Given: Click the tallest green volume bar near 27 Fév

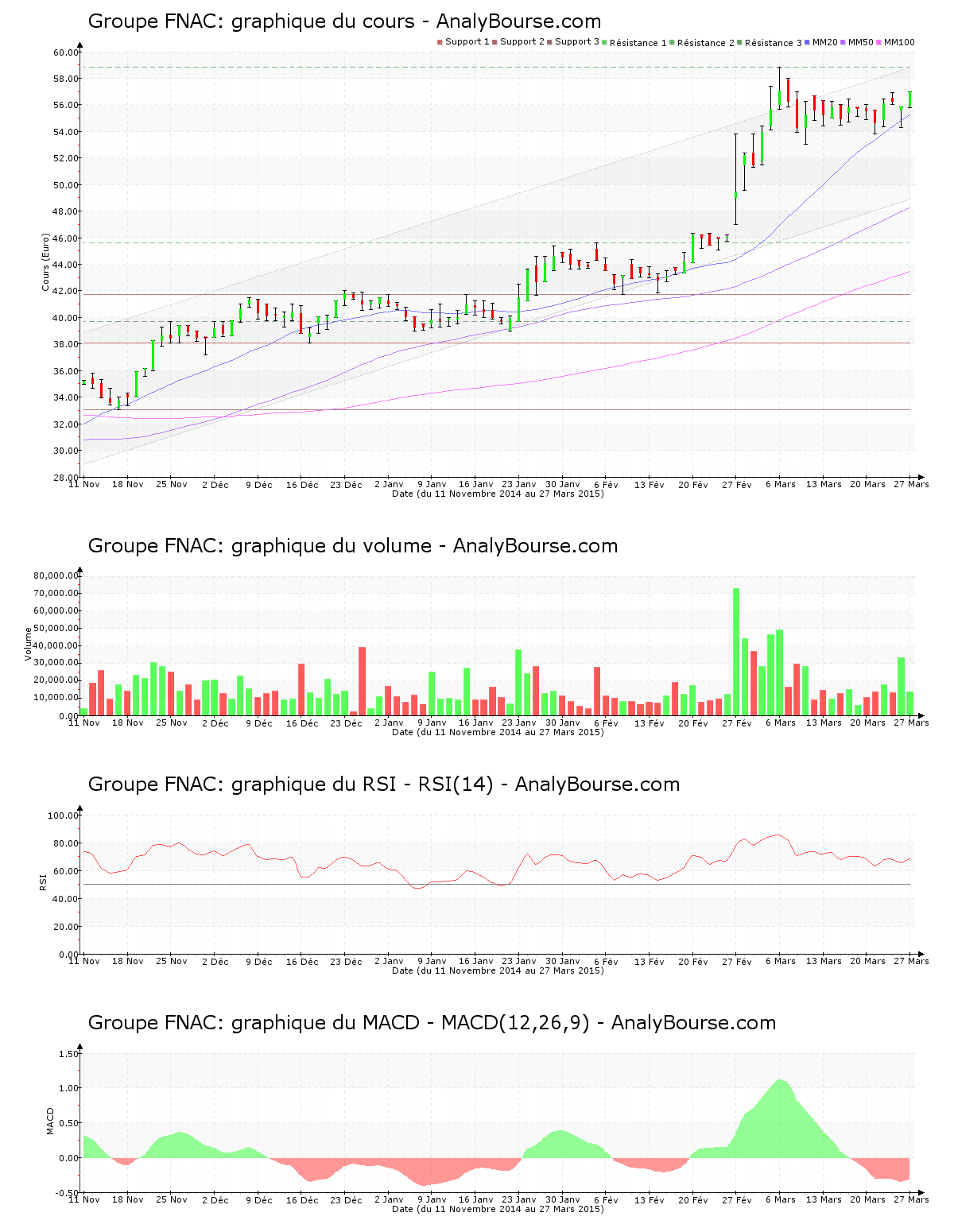Looking at the screenshot, I should (x=736, y=652).
